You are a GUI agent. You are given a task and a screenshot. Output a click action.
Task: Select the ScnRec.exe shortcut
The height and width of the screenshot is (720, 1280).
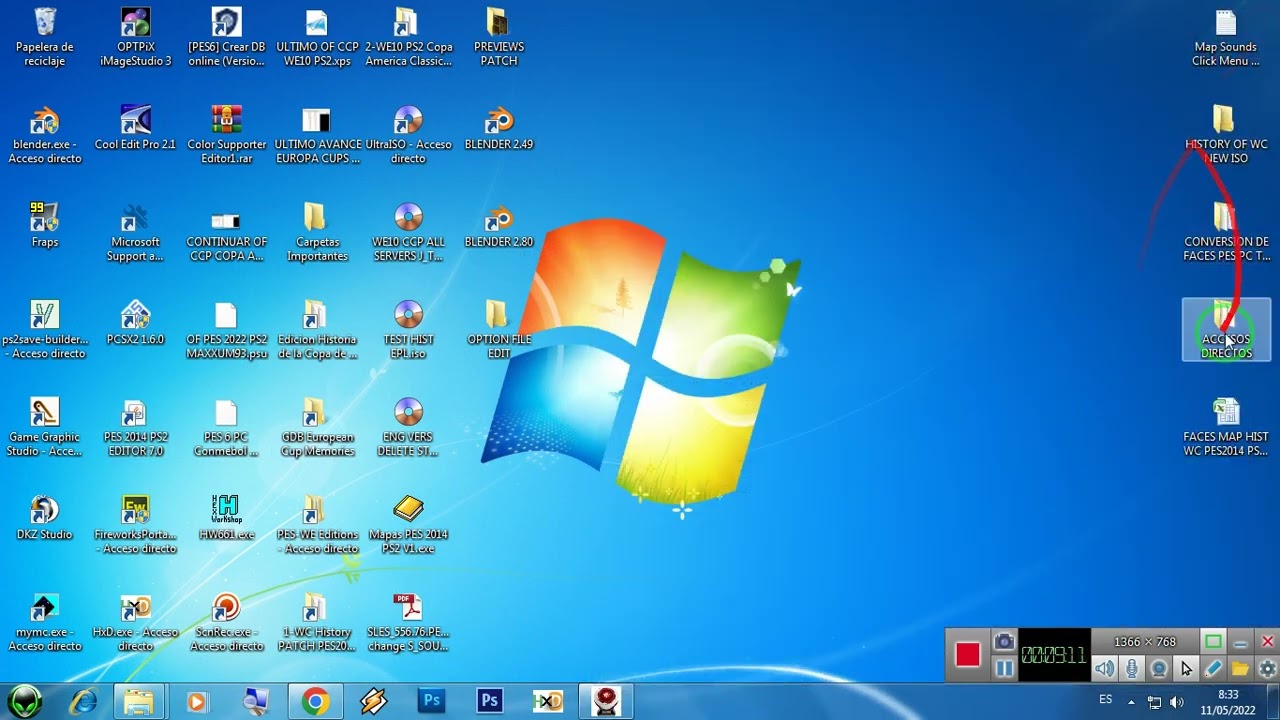[227, 623]
